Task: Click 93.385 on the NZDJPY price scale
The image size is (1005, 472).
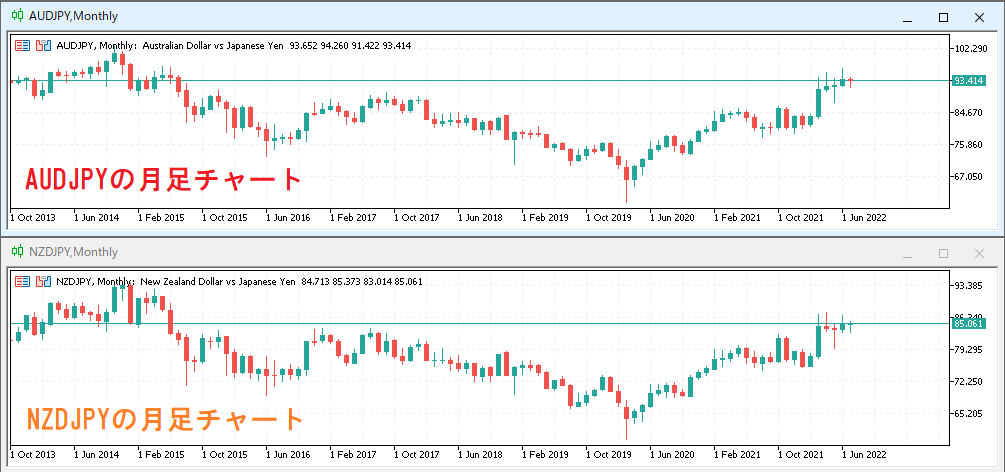Action: (x=970, y=285)
